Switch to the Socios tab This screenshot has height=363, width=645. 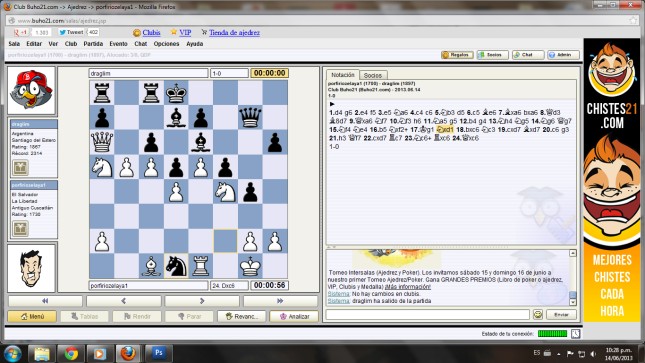point(373,75)
